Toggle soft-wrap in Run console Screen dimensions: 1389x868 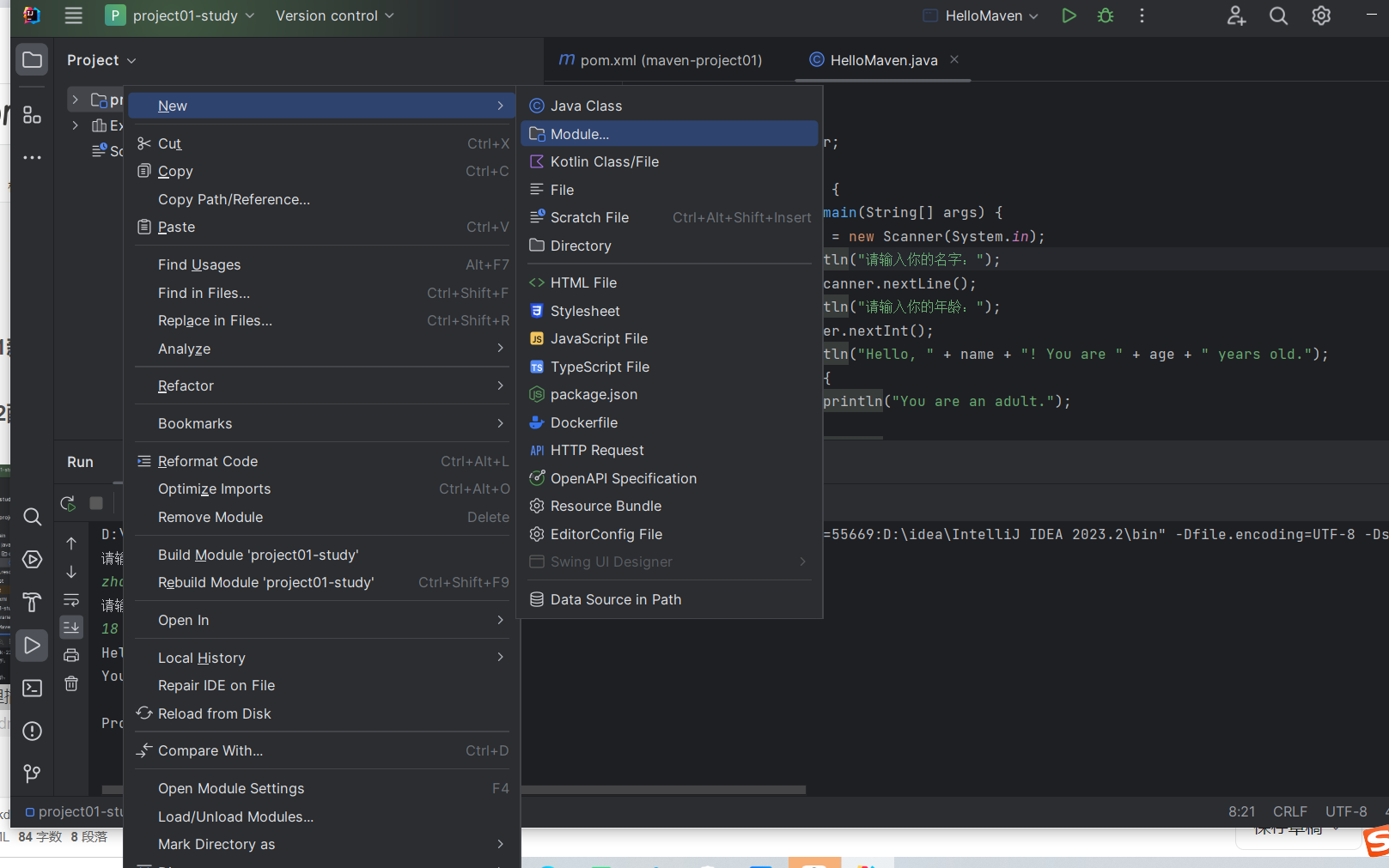tap(71, 600)
